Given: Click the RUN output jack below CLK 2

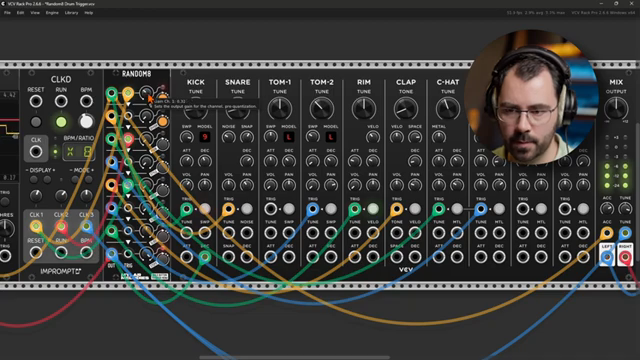Looking at the screenshot, I should (61, 253).
